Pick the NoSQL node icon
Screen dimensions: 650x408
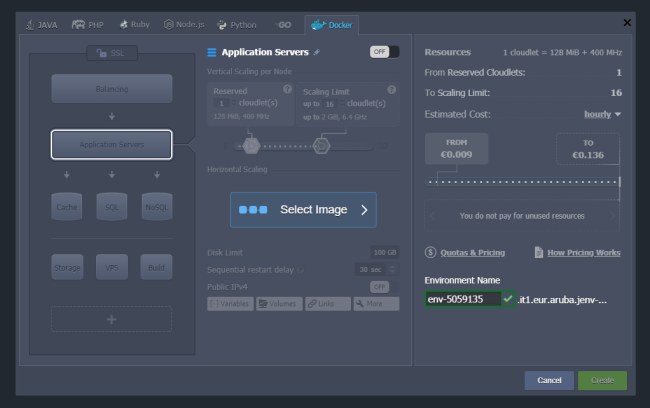[156, 206]
